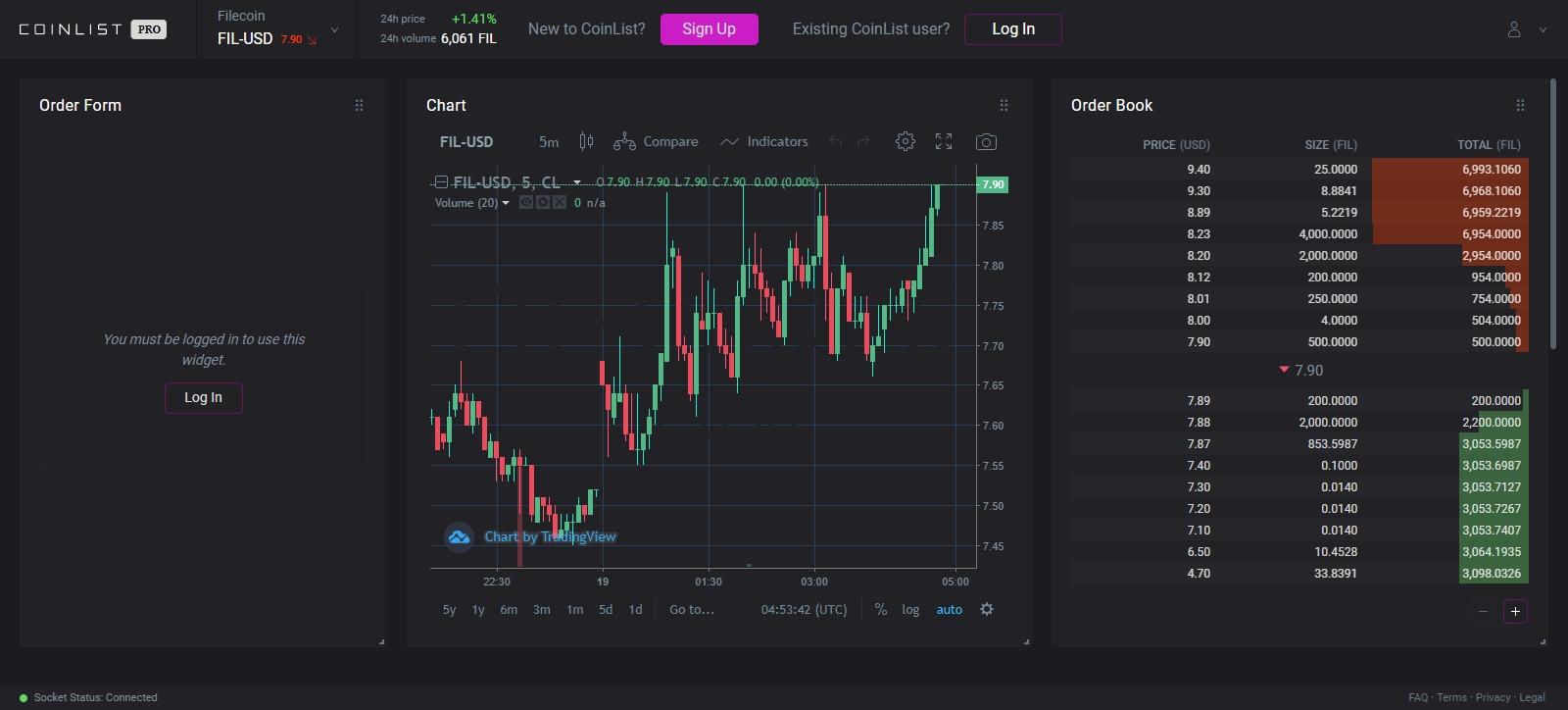Click the FIL-USD symbol in chart toolbar
This screenshot has height=710, width=1568.
pyautogui.click(x=466, y=142)
